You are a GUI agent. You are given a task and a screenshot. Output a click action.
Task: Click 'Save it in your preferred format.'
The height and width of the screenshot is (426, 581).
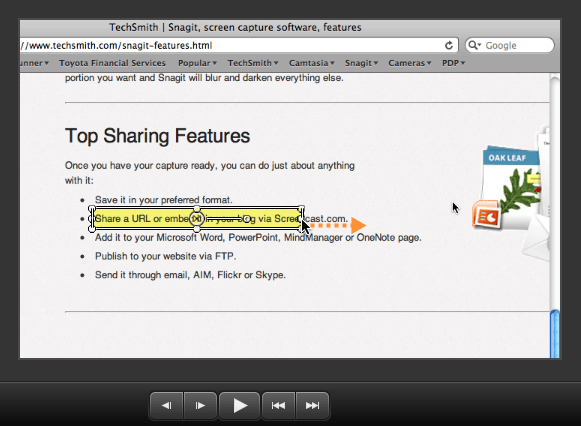(x=163, y=200)
